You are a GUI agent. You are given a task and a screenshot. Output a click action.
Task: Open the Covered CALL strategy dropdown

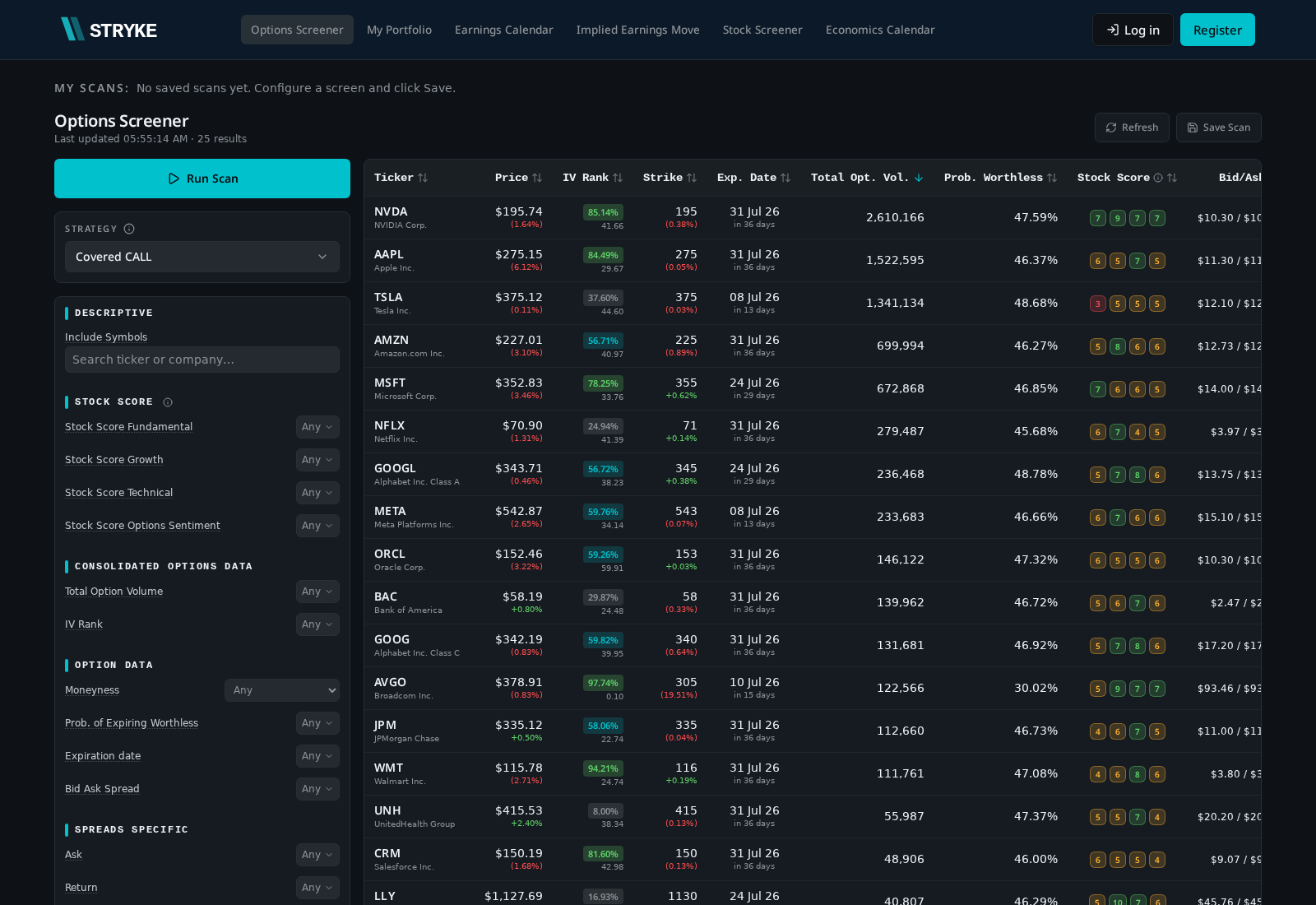[202, 257]
